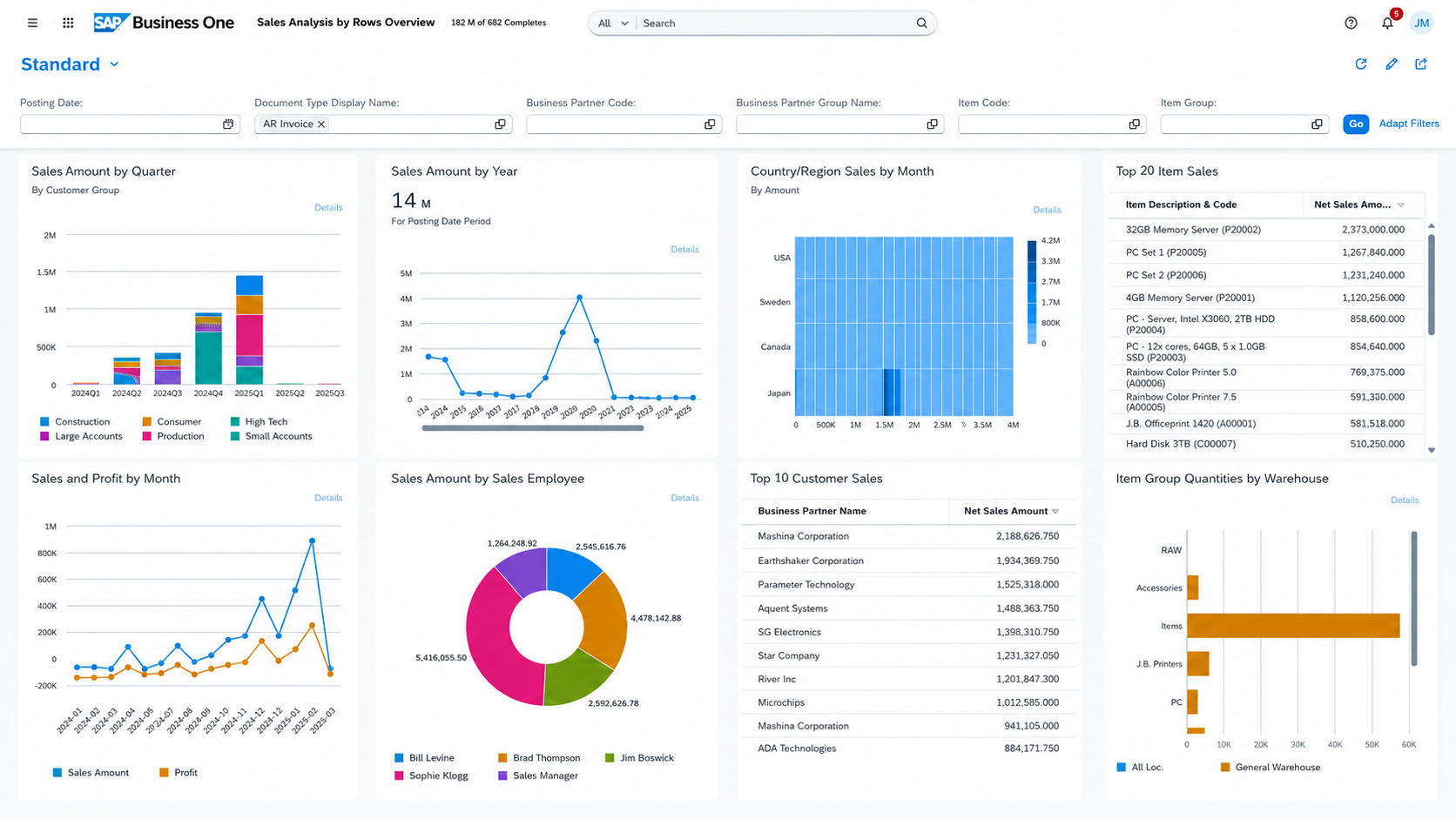
Task: Click the Sales Amount legend swatch
Action: click(x=57, y=773)
